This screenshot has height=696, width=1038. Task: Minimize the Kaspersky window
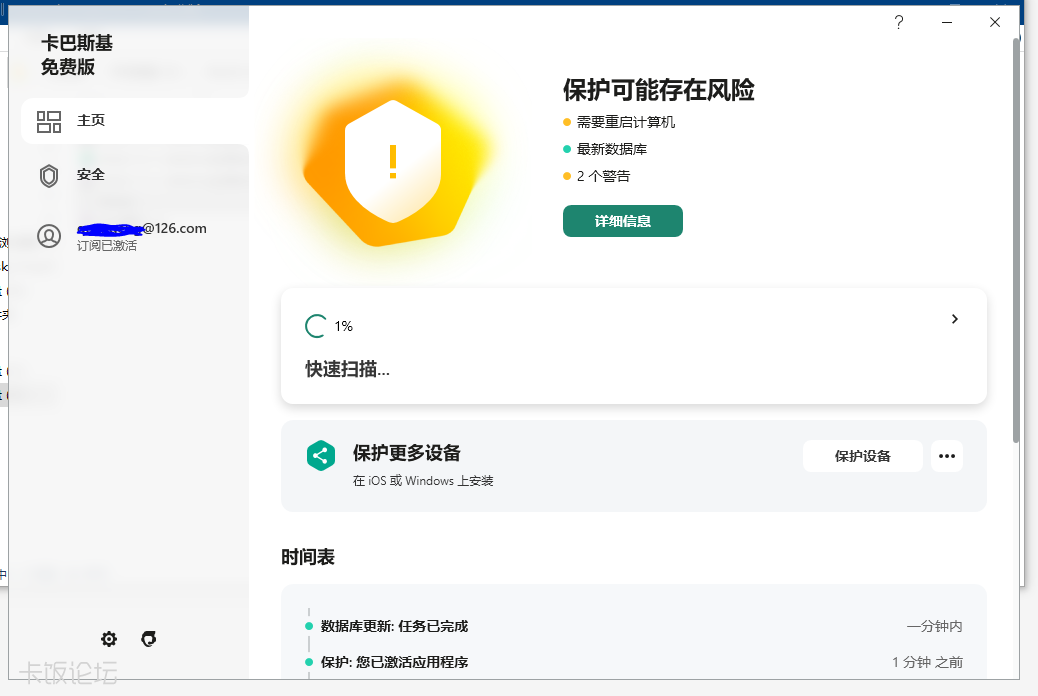[x=947, y=23]
